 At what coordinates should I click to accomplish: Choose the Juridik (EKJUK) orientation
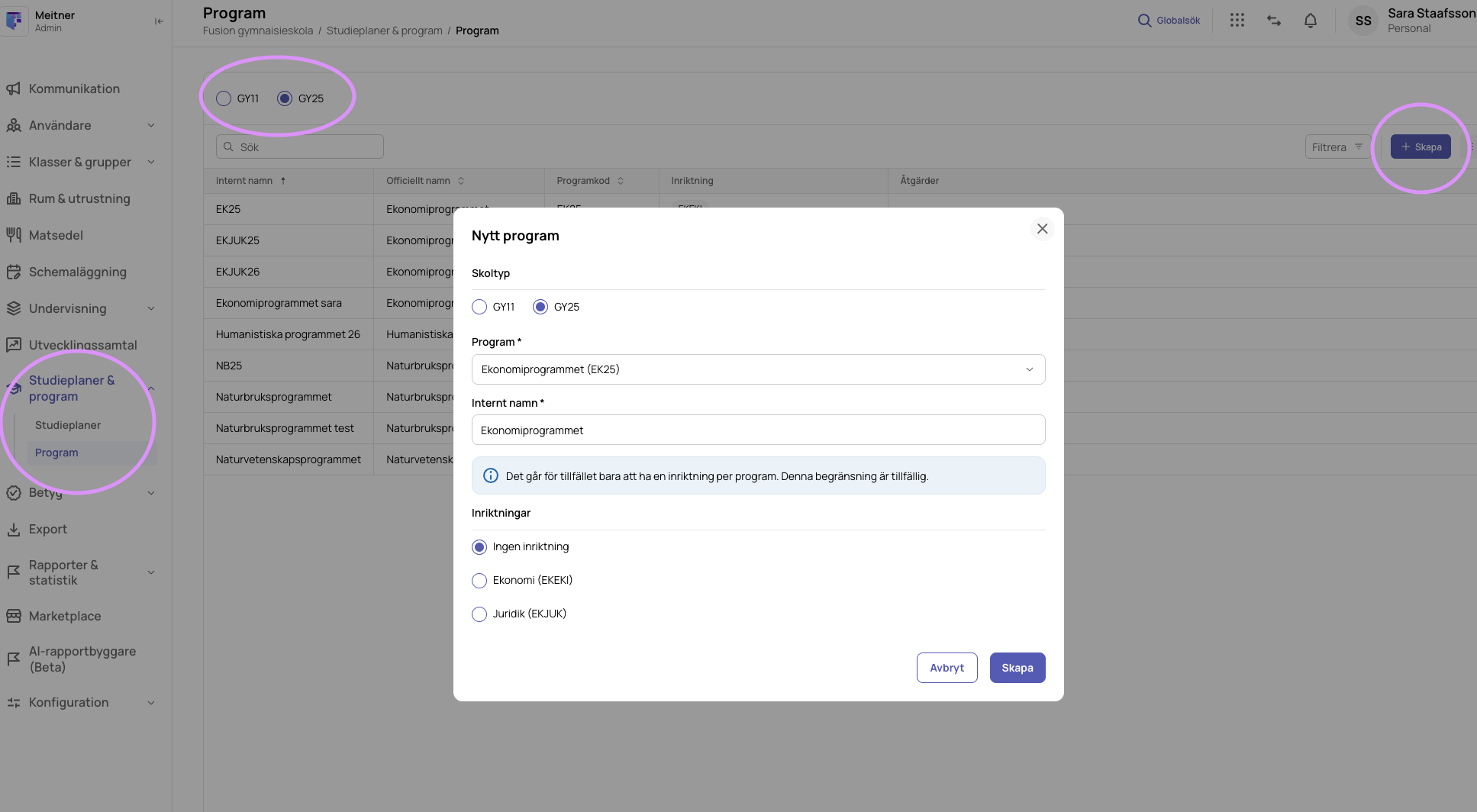479,614
